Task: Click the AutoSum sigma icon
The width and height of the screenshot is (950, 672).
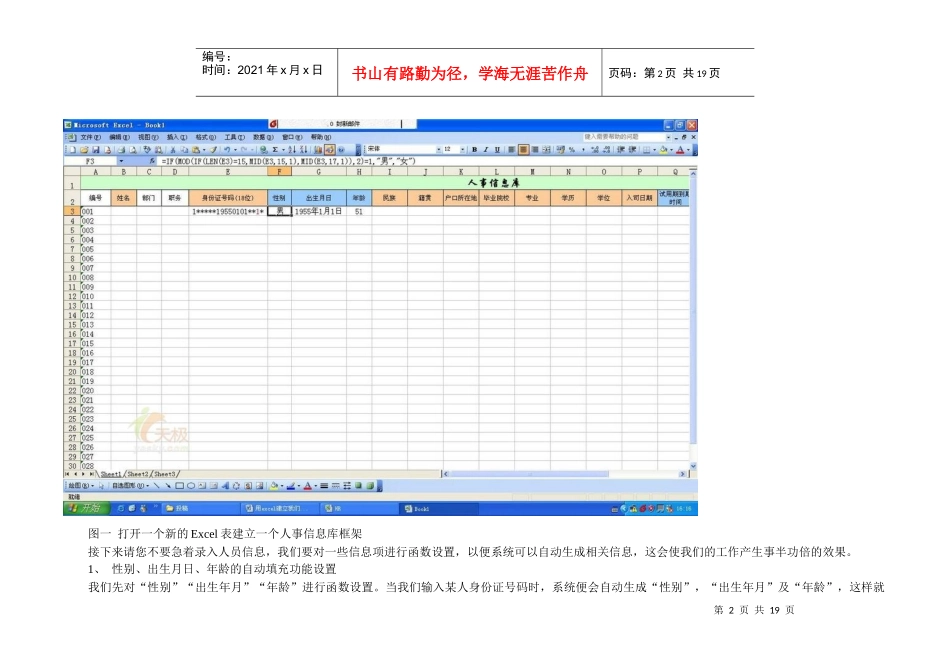Action: pyautogui.click(x=274, y=150)
